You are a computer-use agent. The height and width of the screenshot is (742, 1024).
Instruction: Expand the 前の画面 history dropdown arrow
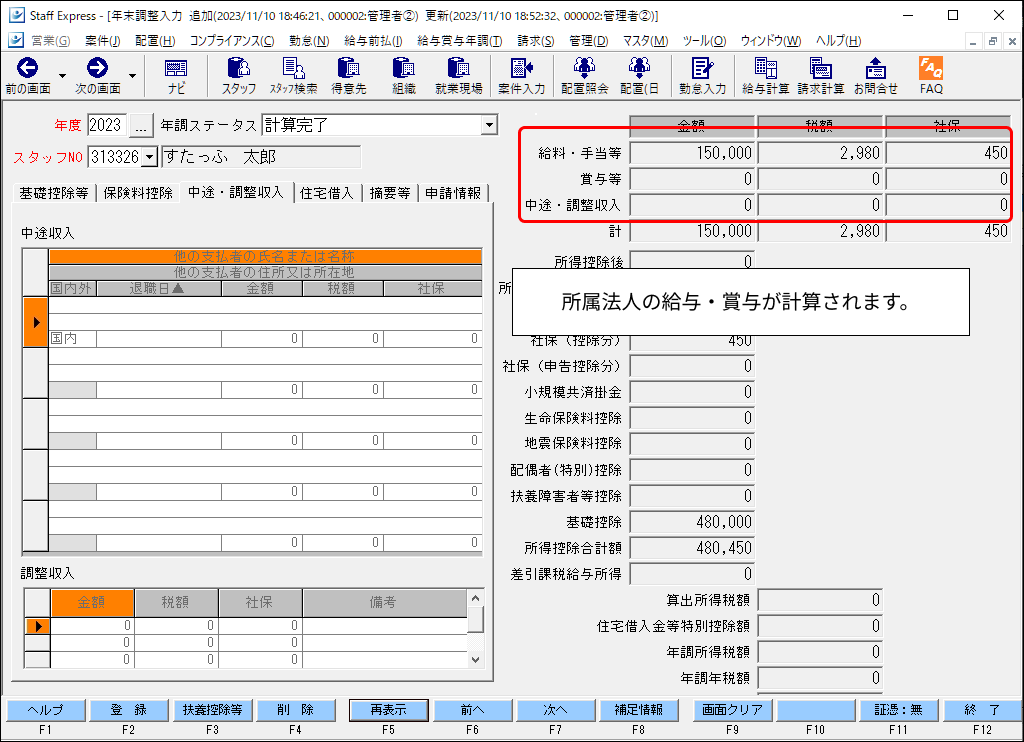(x=63, y=76)
